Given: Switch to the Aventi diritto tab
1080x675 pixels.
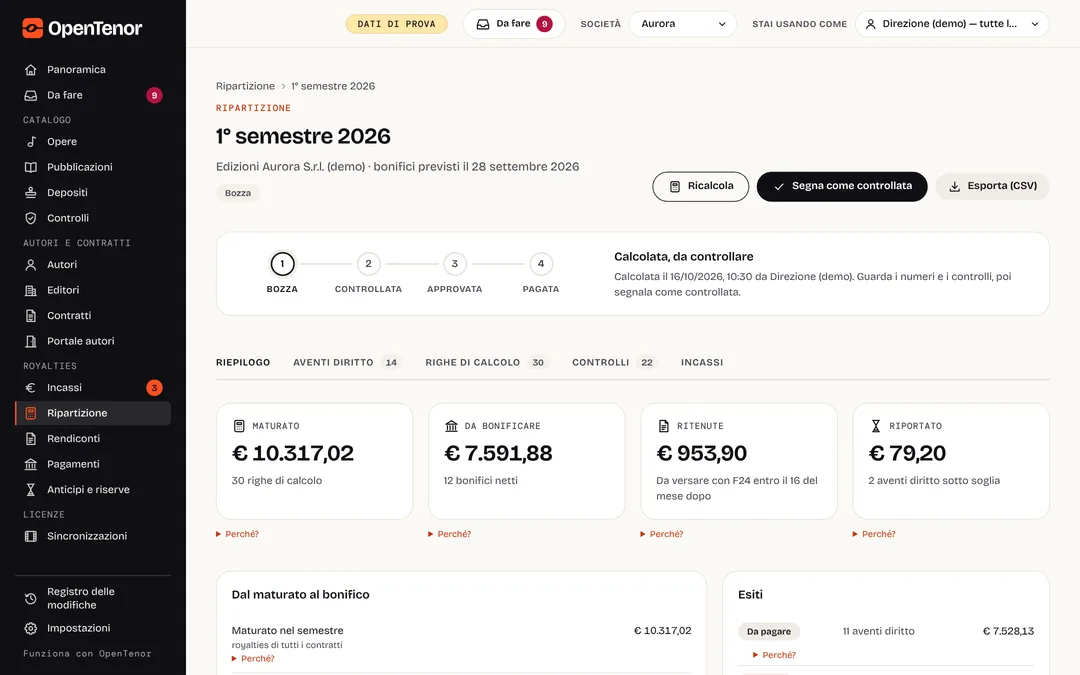Looking at the screenshot, I should click(x=346, y=362).
